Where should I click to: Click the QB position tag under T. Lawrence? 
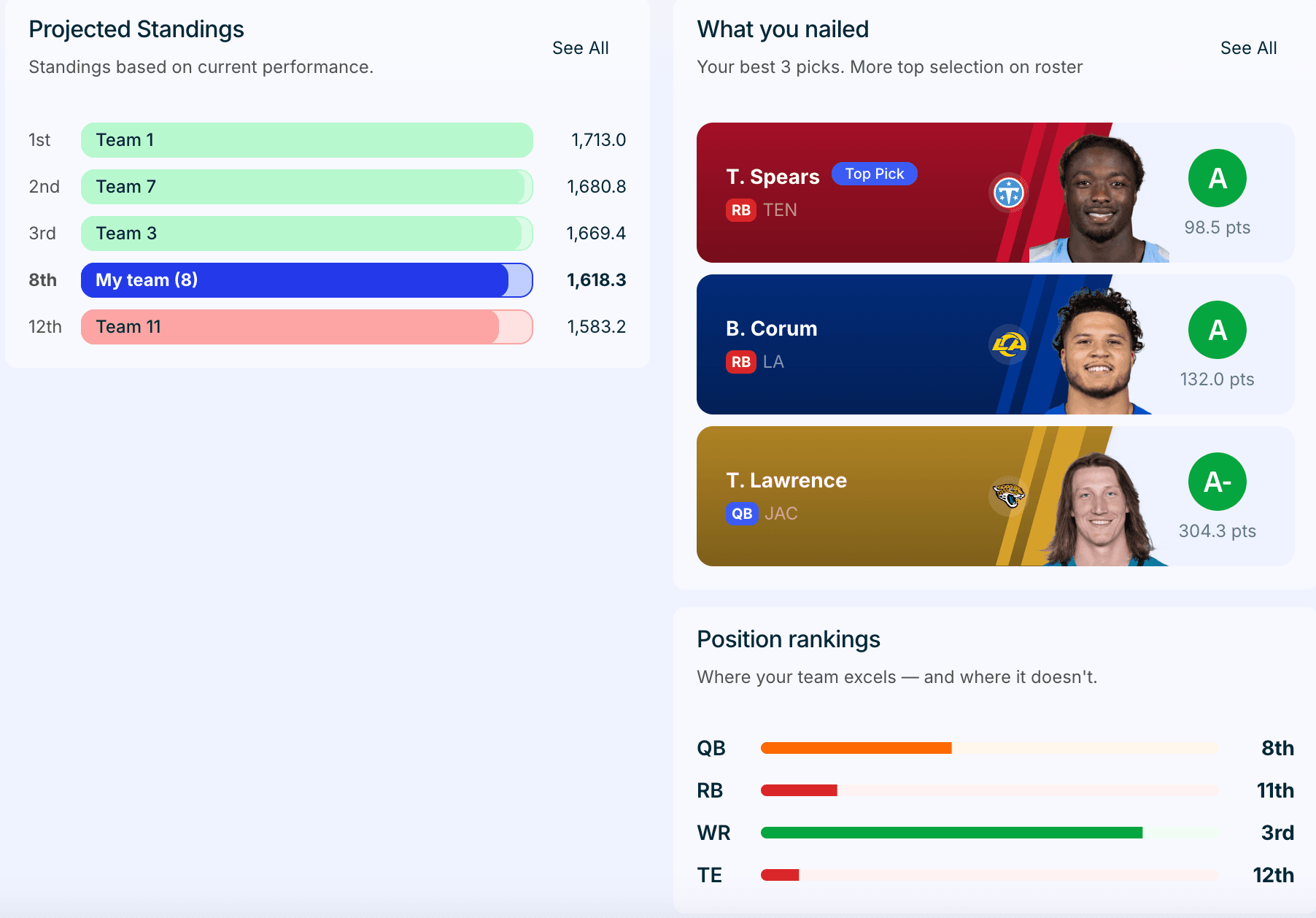point(742,514)
